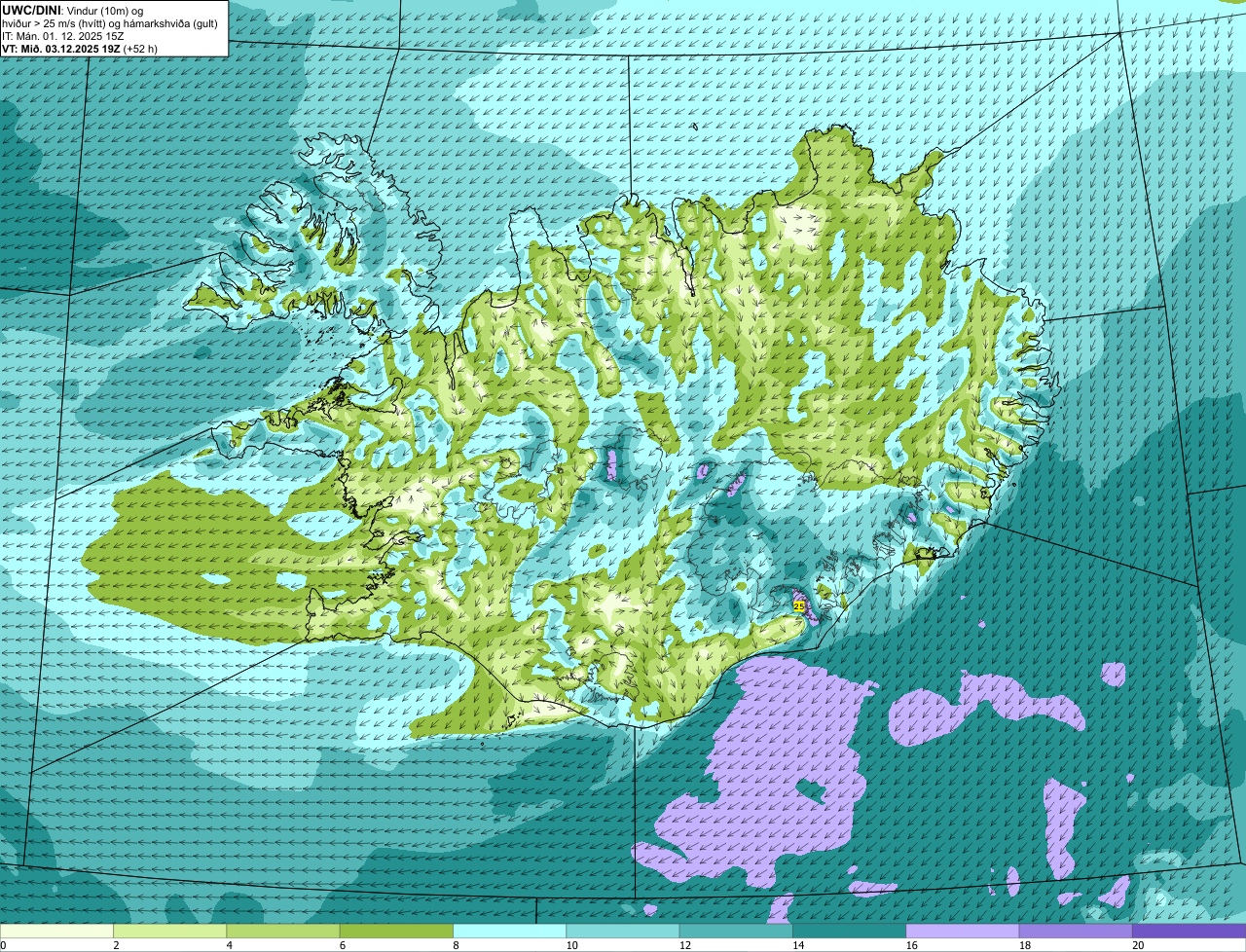
Task: Click the '20' label on the color scale
Action: [1138, 945]
